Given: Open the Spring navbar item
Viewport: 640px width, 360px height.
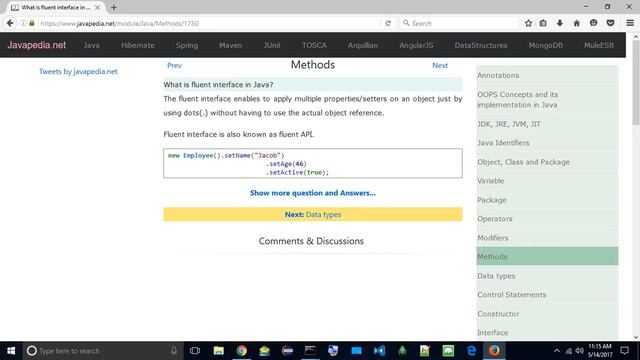Looking at the screenshot, I should coord(187,45).
